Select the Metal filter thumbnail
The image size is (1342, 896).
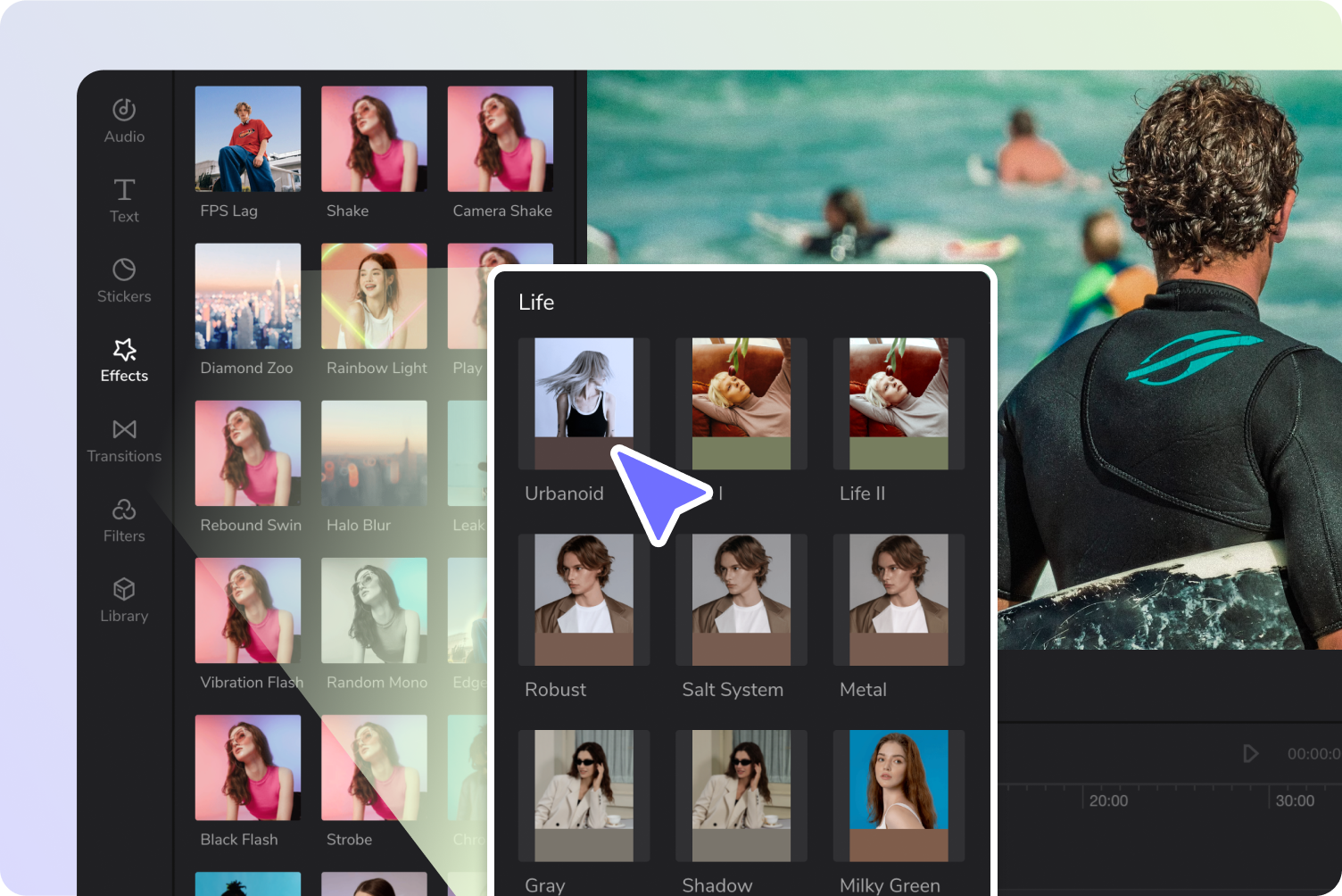(899, 600)
